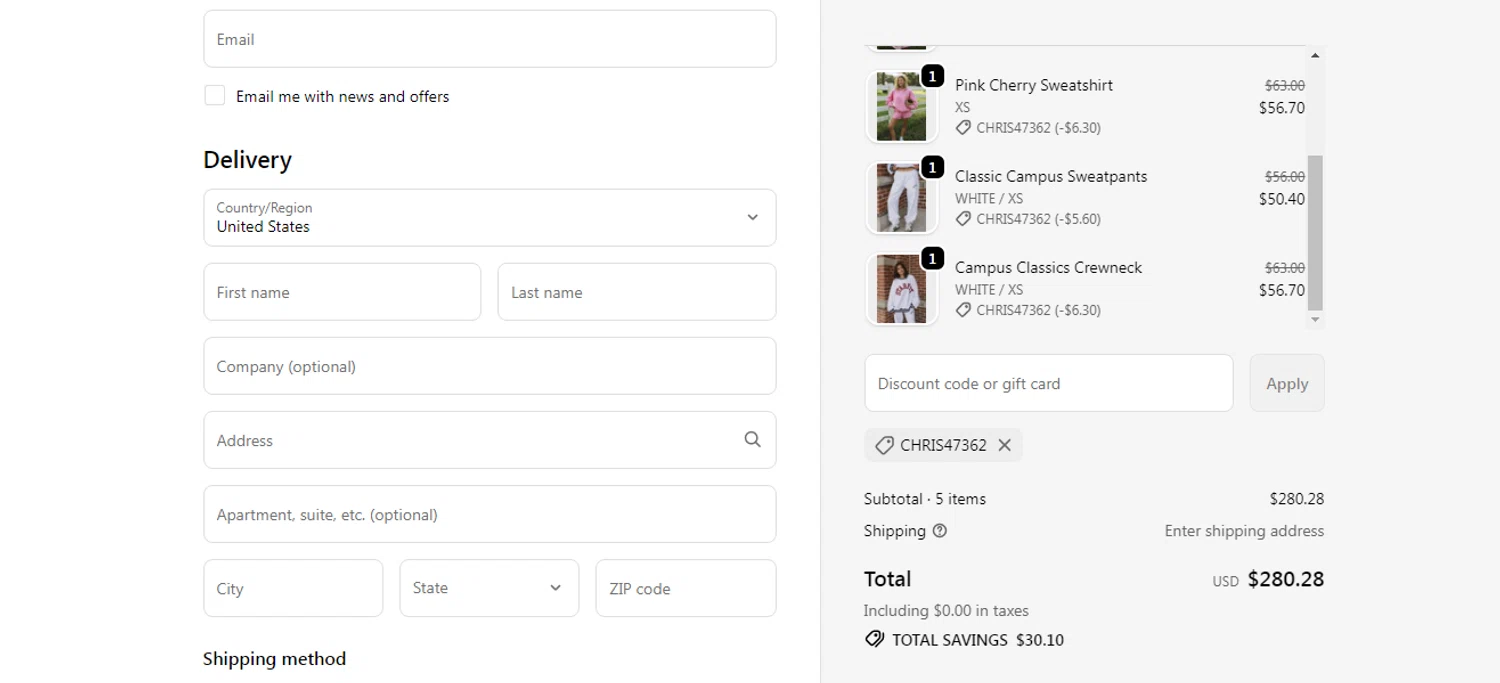
Task: Click the Shipping method heading
Action: 274,659
